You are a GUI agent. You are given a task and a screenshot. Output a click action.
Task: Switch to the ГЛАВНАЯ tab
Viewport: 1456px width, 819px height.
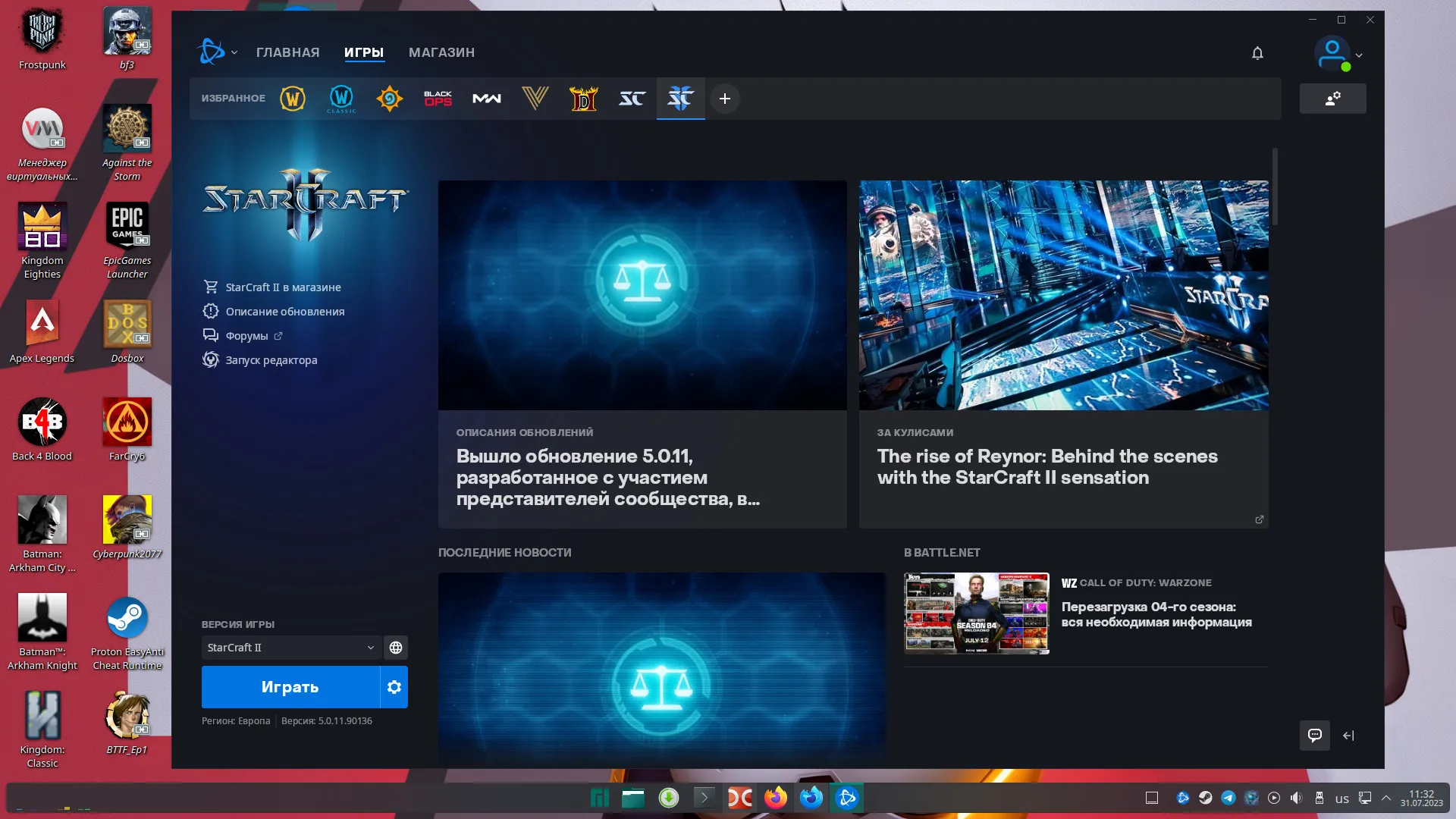pyautogui.click(x=288, y=52)
